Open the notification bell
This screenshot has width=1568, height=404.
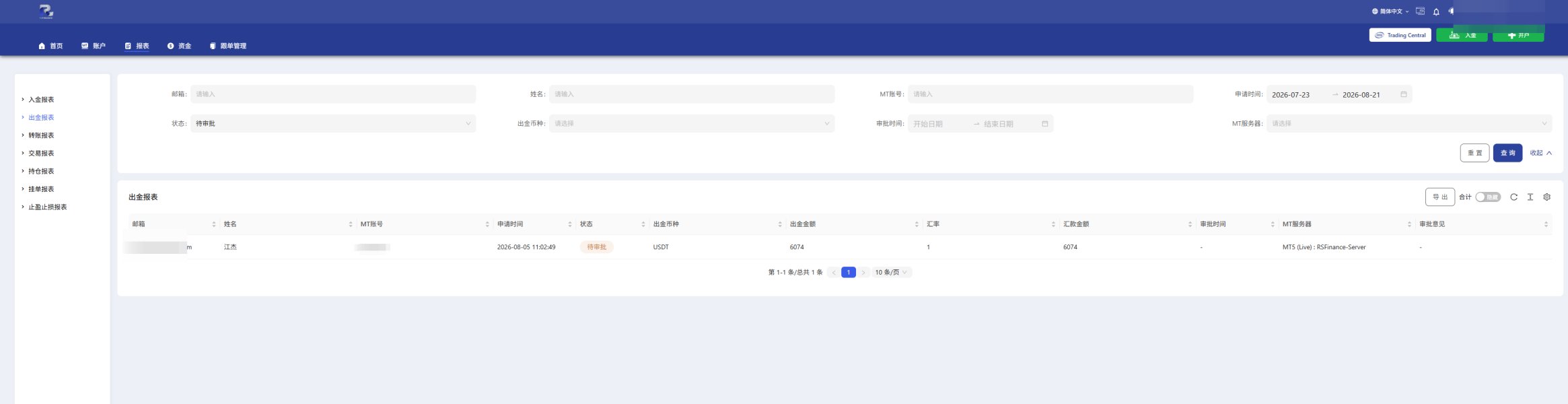point(1436,11)
